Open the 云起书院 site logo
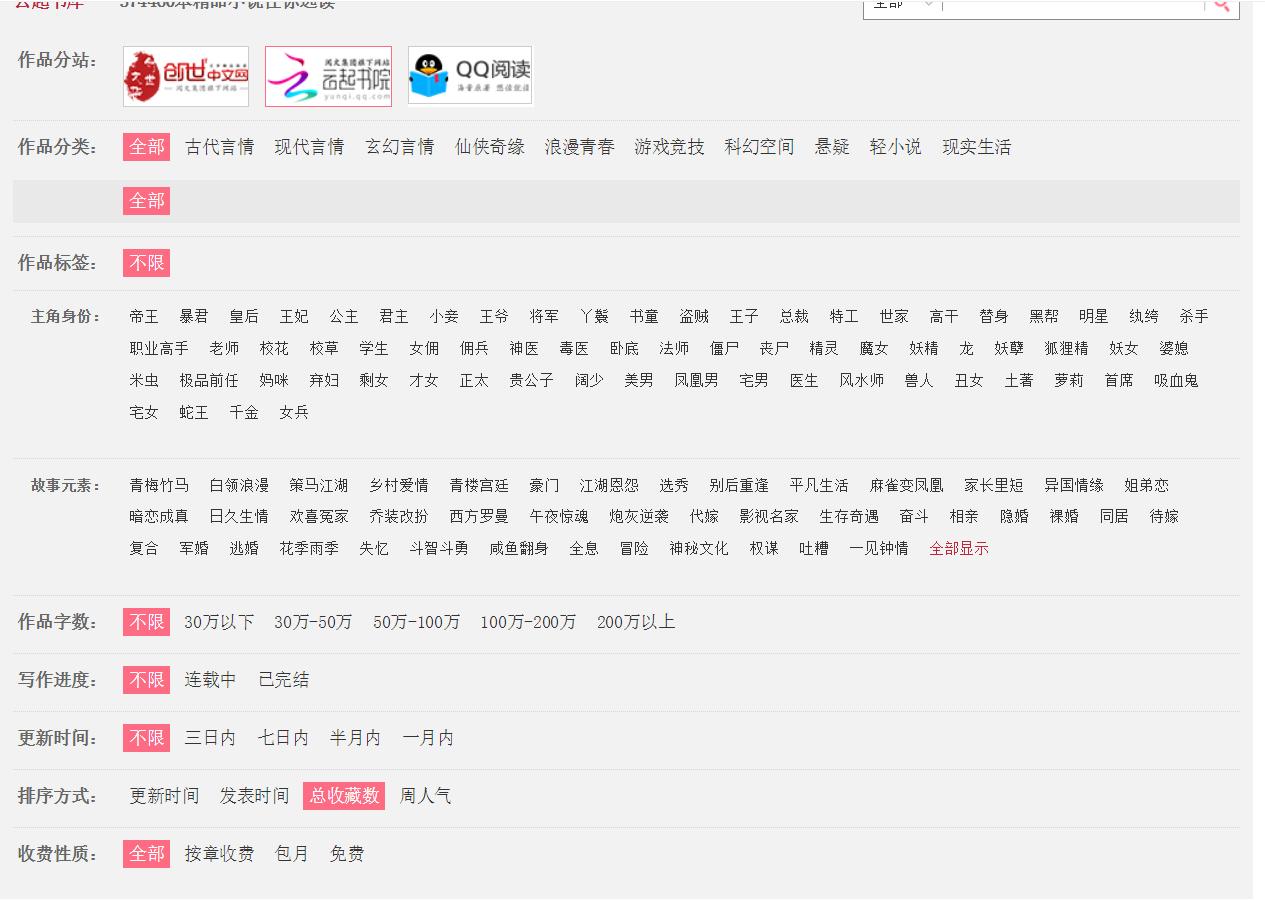The width and height of the screenshot is (1265, 900). click(x=328, y=76)
